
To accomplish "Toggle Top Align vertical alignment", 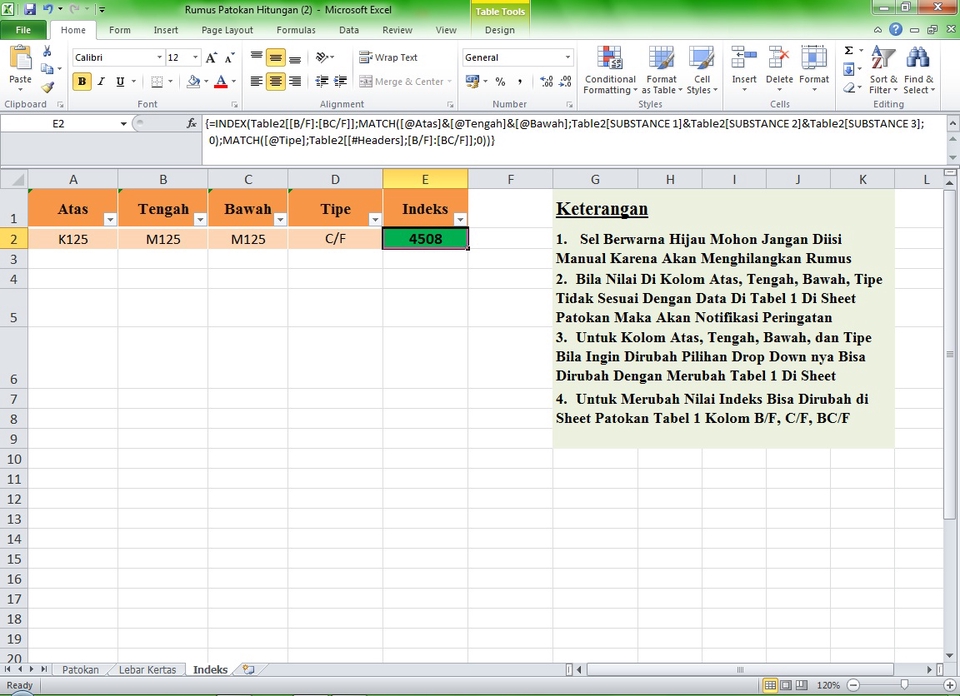I will coord(257,58).
